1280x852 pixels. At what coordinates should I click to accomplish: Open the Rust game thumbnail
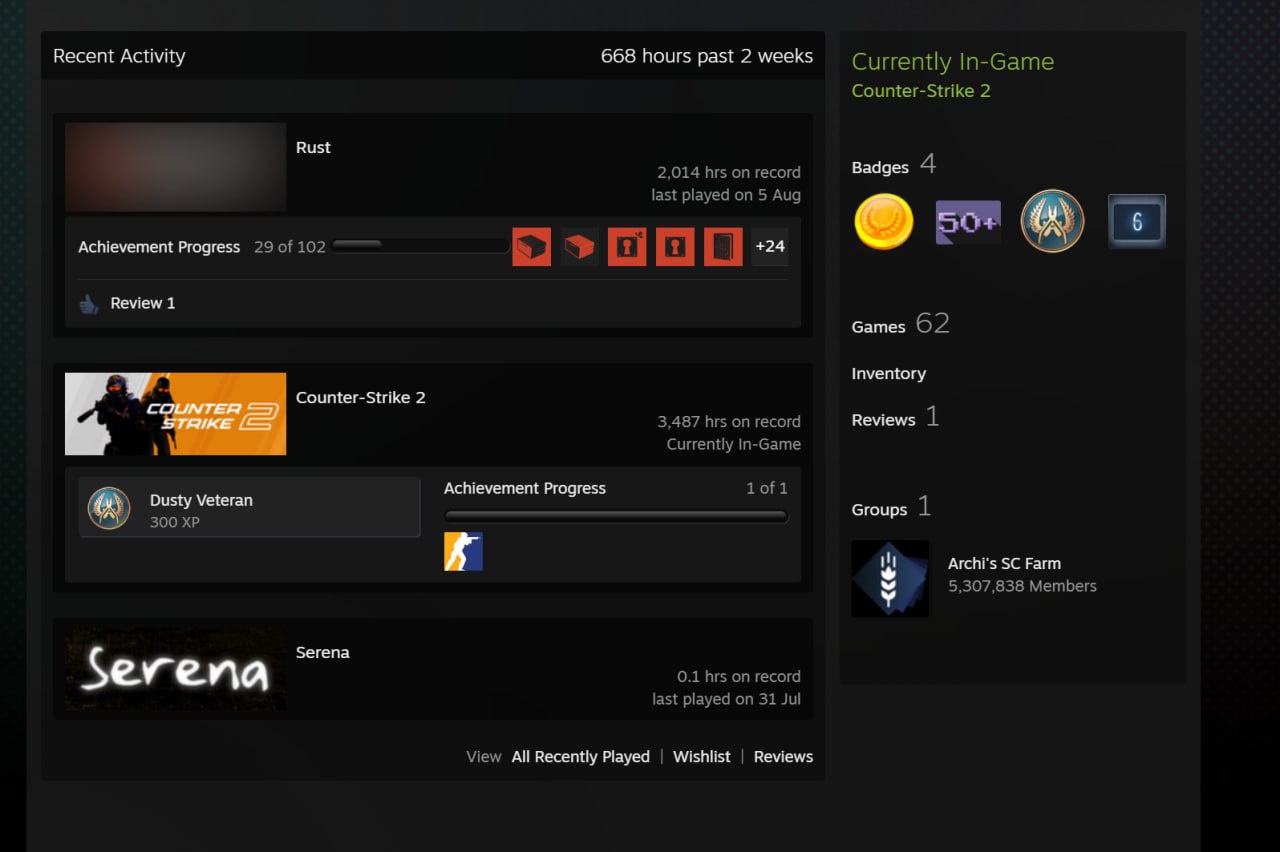[176, 167]
